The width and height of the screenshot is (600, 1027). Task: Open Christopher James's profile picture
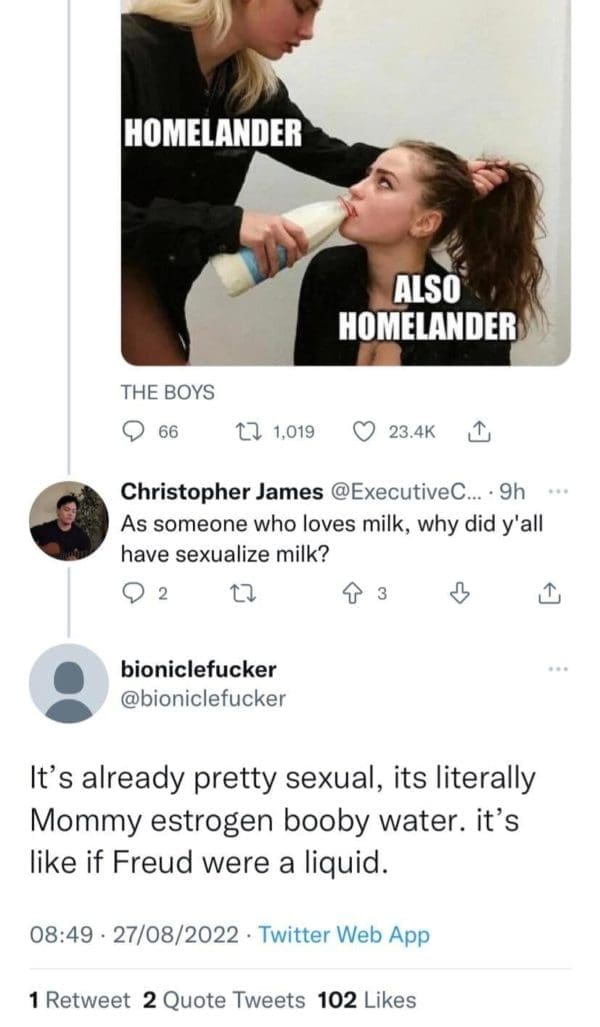68,520
